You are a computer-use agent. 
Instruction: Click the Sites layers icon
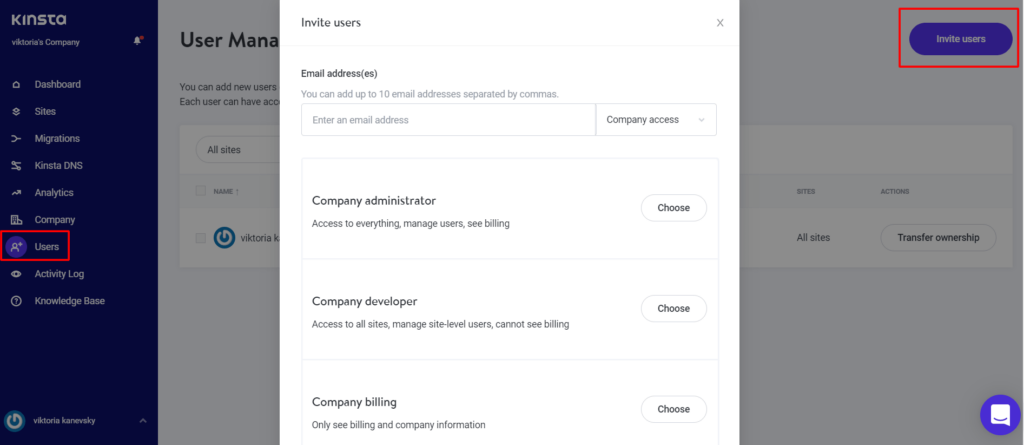pos(16,112)
